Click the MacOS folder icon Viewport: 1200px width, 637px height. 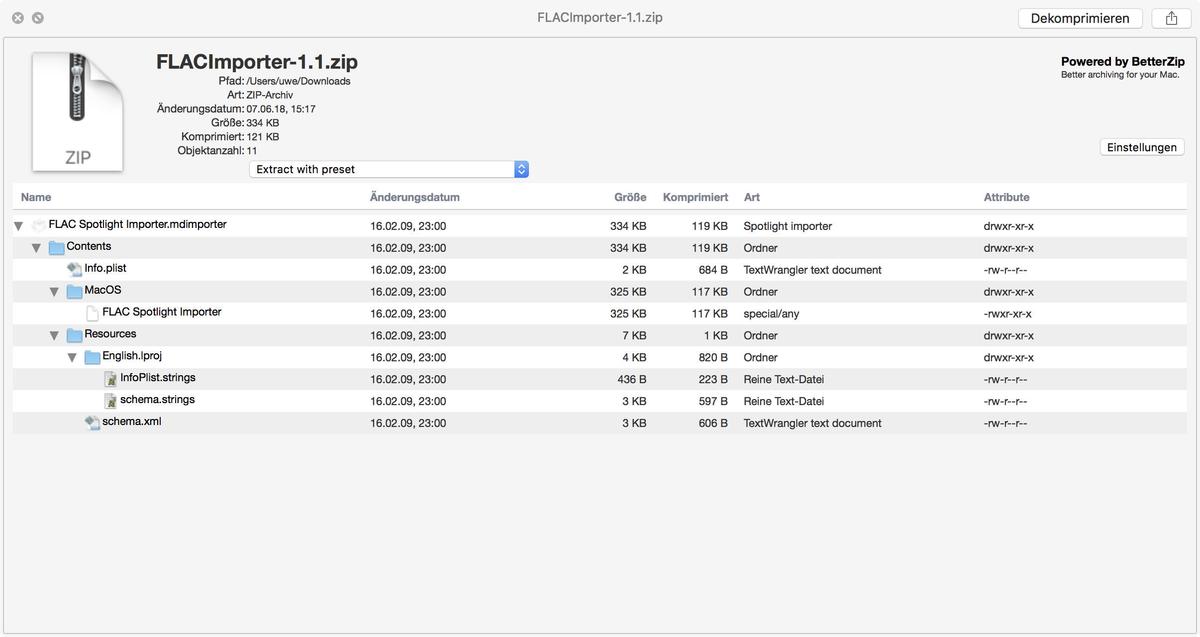pos(74,291)
